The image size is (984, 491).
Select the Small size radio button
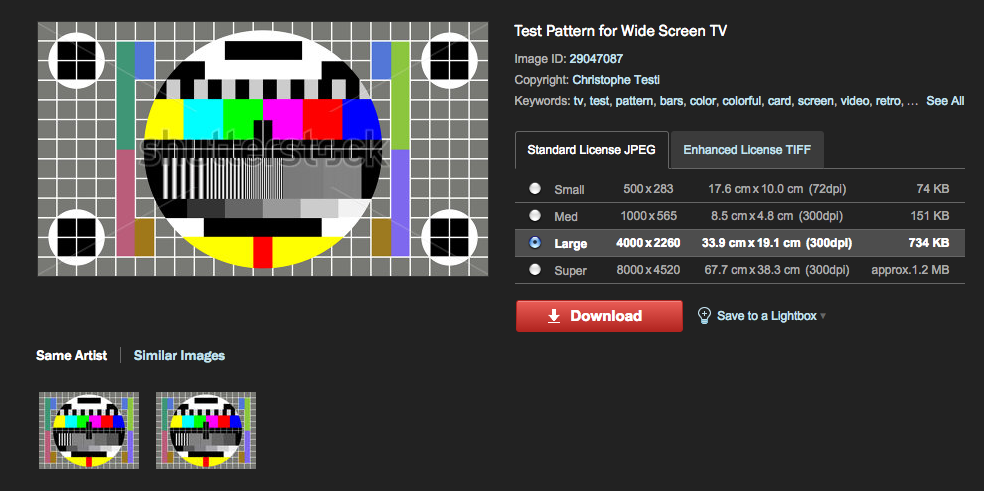(535, 188)
